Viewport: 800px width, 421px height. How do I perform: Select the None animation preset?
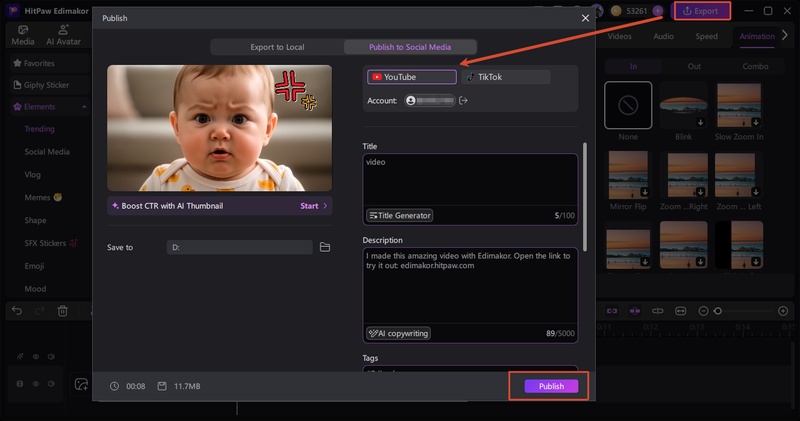(x=628, y=105)
